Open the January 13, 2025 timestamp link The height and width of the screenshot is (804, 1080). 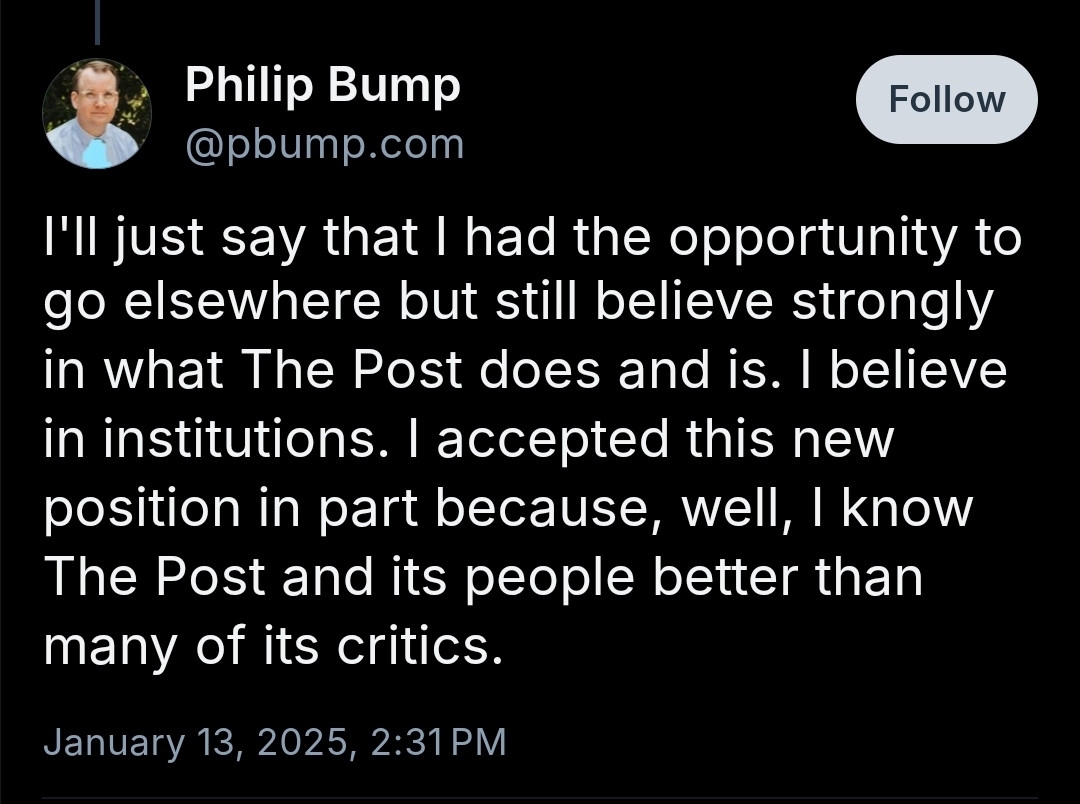coord(275,742)
